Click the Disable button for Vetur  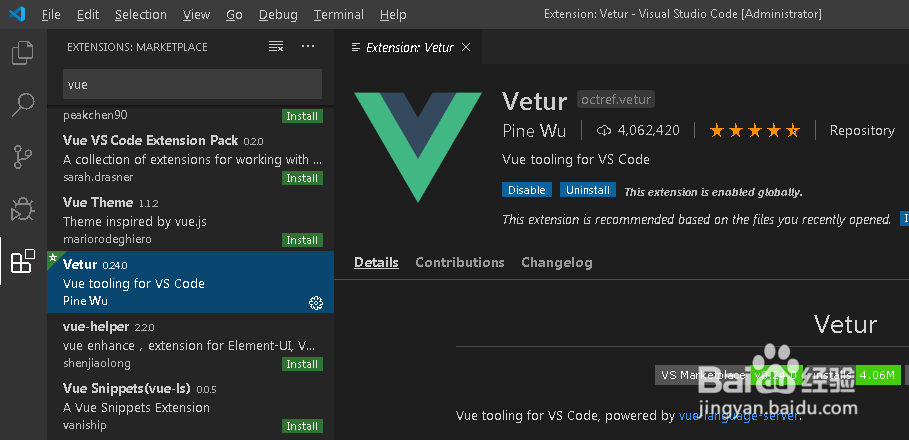[x=526, y=190]
